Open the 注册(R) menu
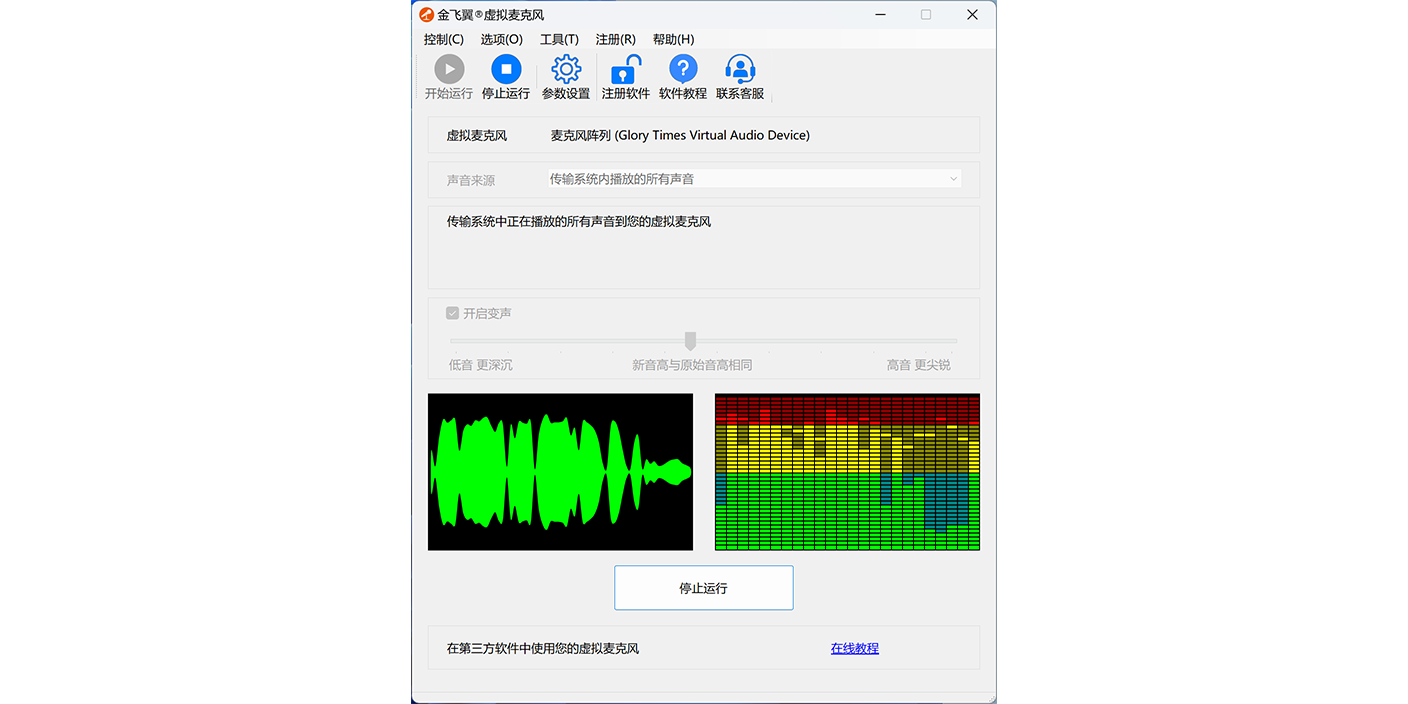Screen dimensions: 1408x704 tap(615, 39)
